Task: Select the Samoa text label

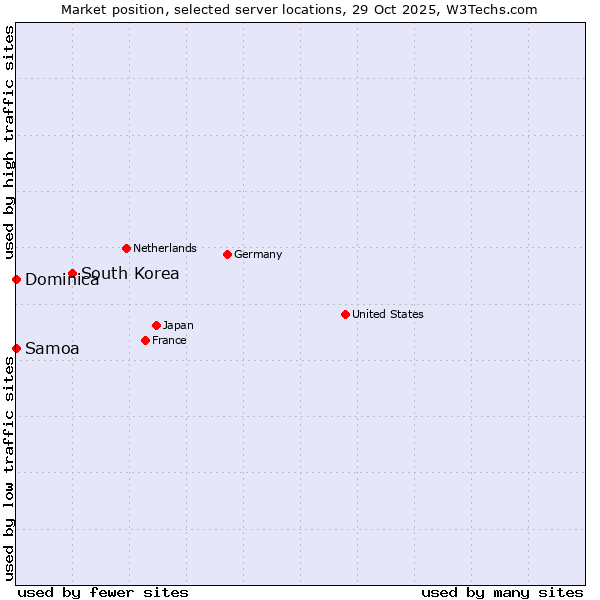Action: [x=52, y=348]
